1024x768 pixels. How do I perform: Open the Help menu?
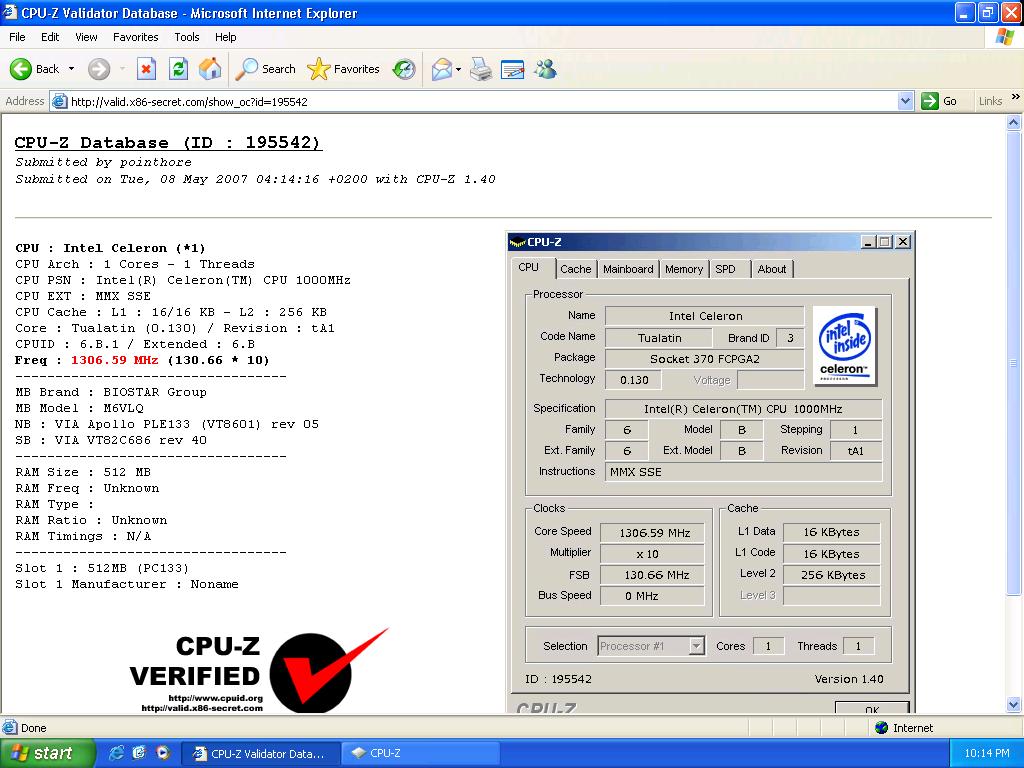pyautogui.click(x=225, y=37)
